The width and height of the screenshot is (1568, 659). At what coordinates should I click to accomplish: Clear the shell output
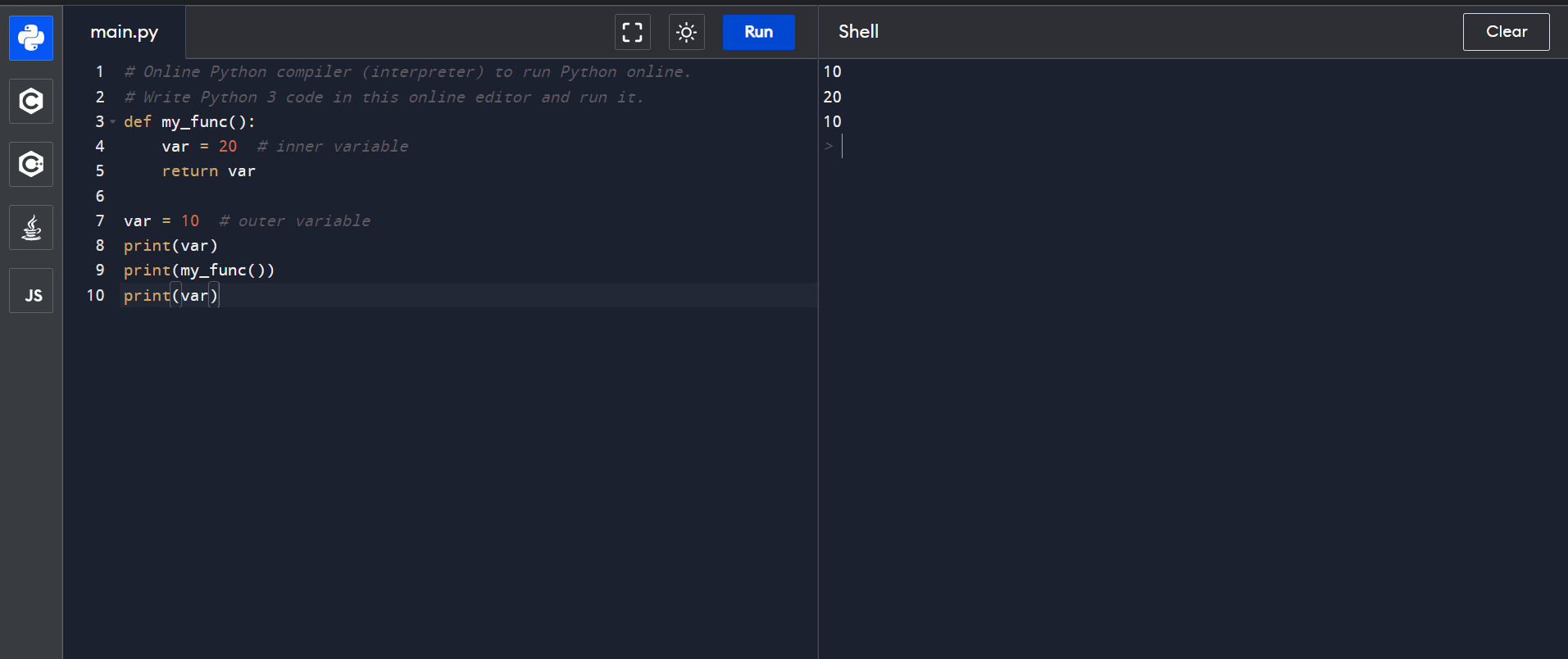click(x=1506, y=32)
